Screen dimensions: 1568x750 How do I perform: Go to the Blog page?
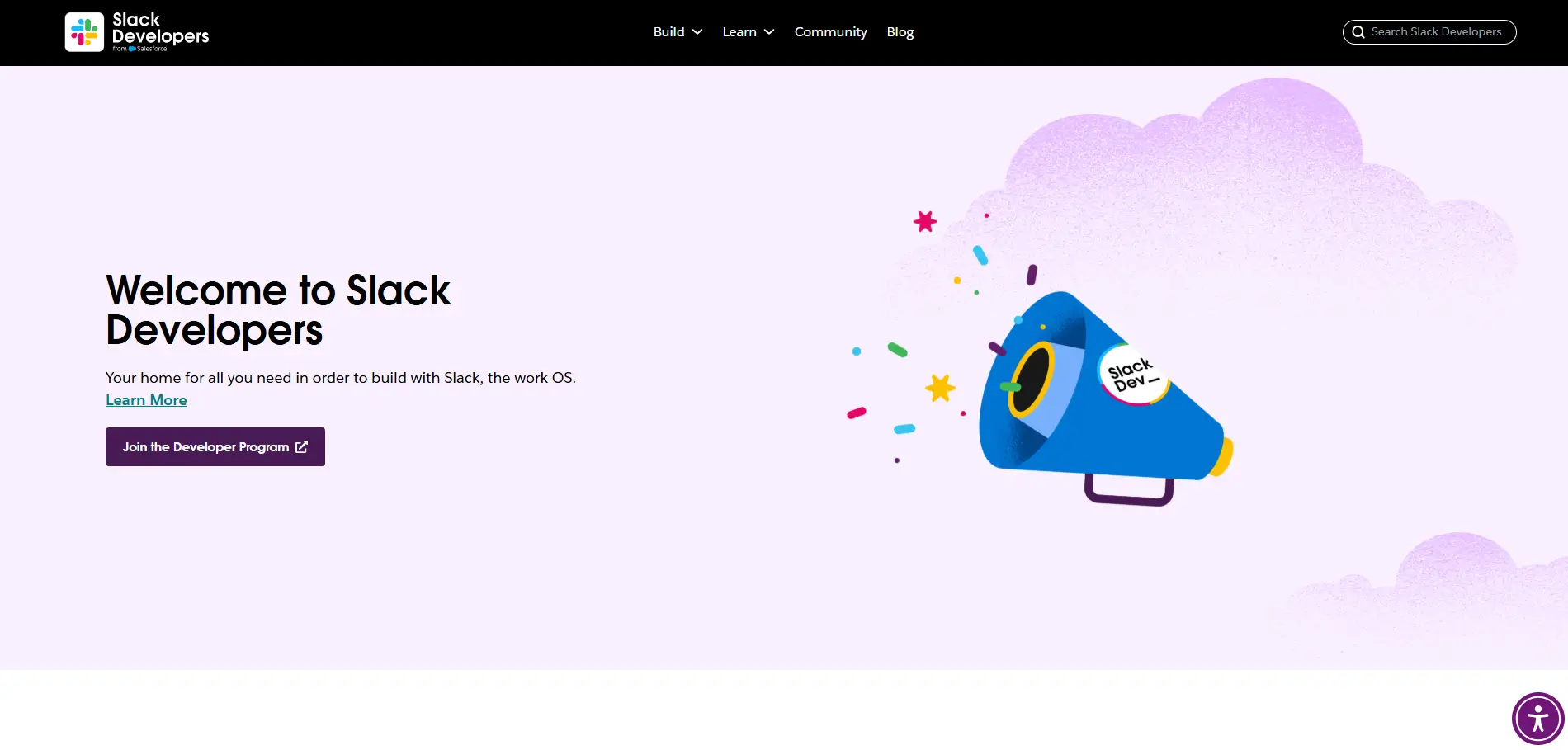click(x=900, y=32)
